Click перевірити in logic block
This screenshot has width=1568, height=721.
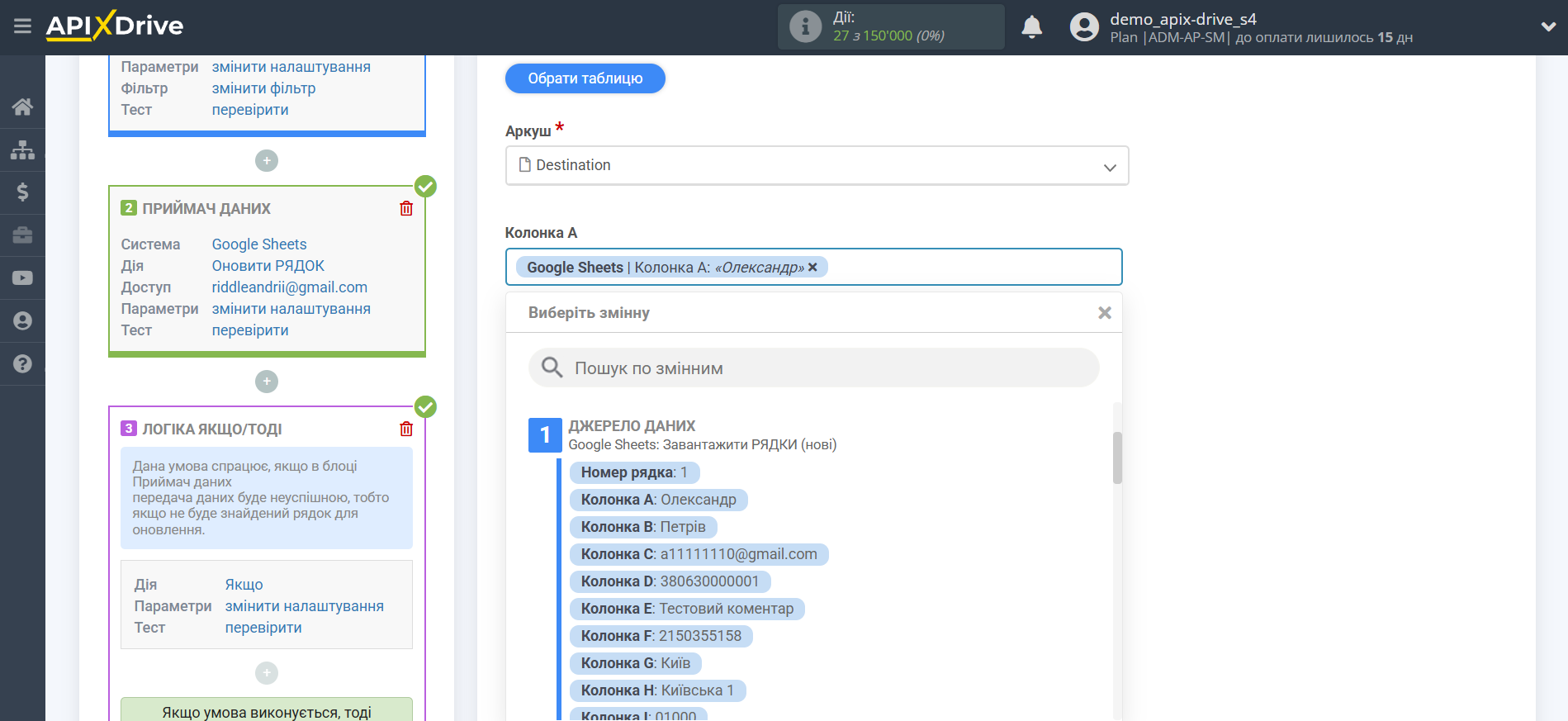pyautogui.click(x=263, y=628)
